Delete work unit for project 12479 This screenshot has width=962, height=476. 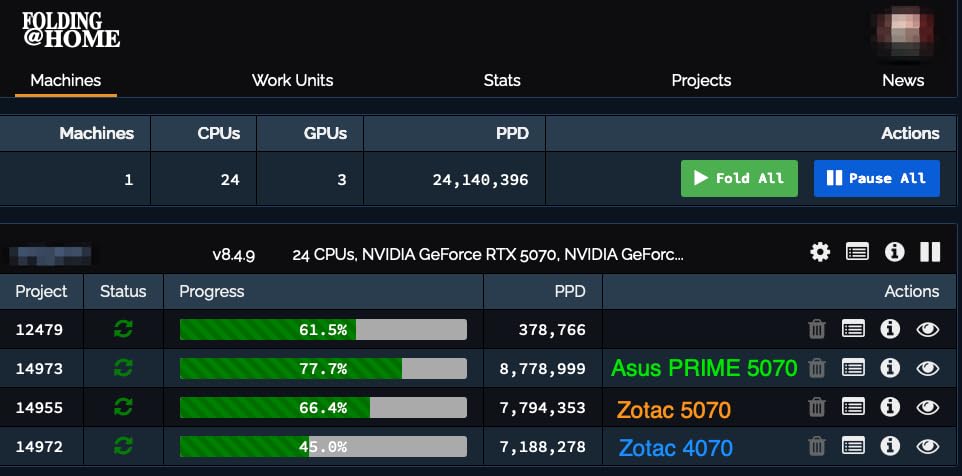point(817,328)
